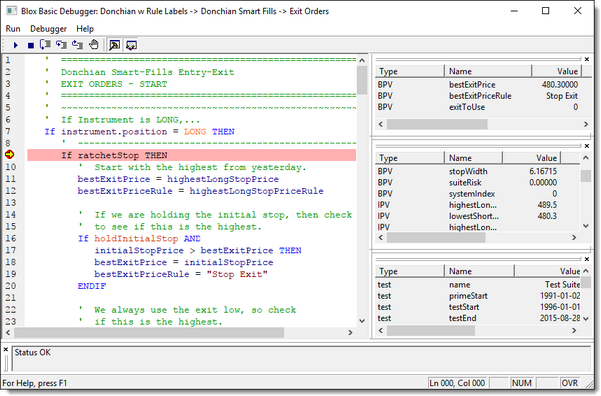Image resolution: width=601 pixels, height=396 pixels.
Task: Click the Step Out toolbar icon
Action: [77, 45]
